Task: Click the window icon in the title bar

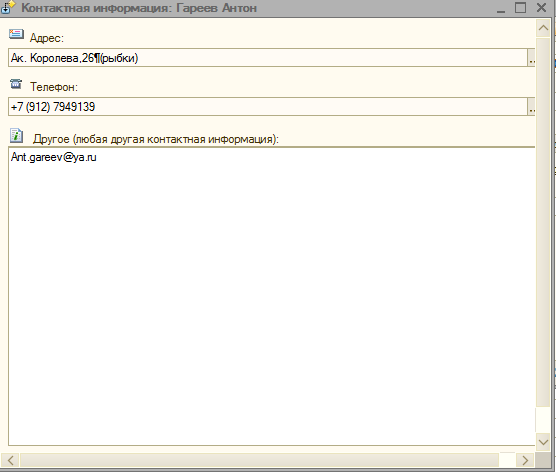Action: (x=8, y=7)
